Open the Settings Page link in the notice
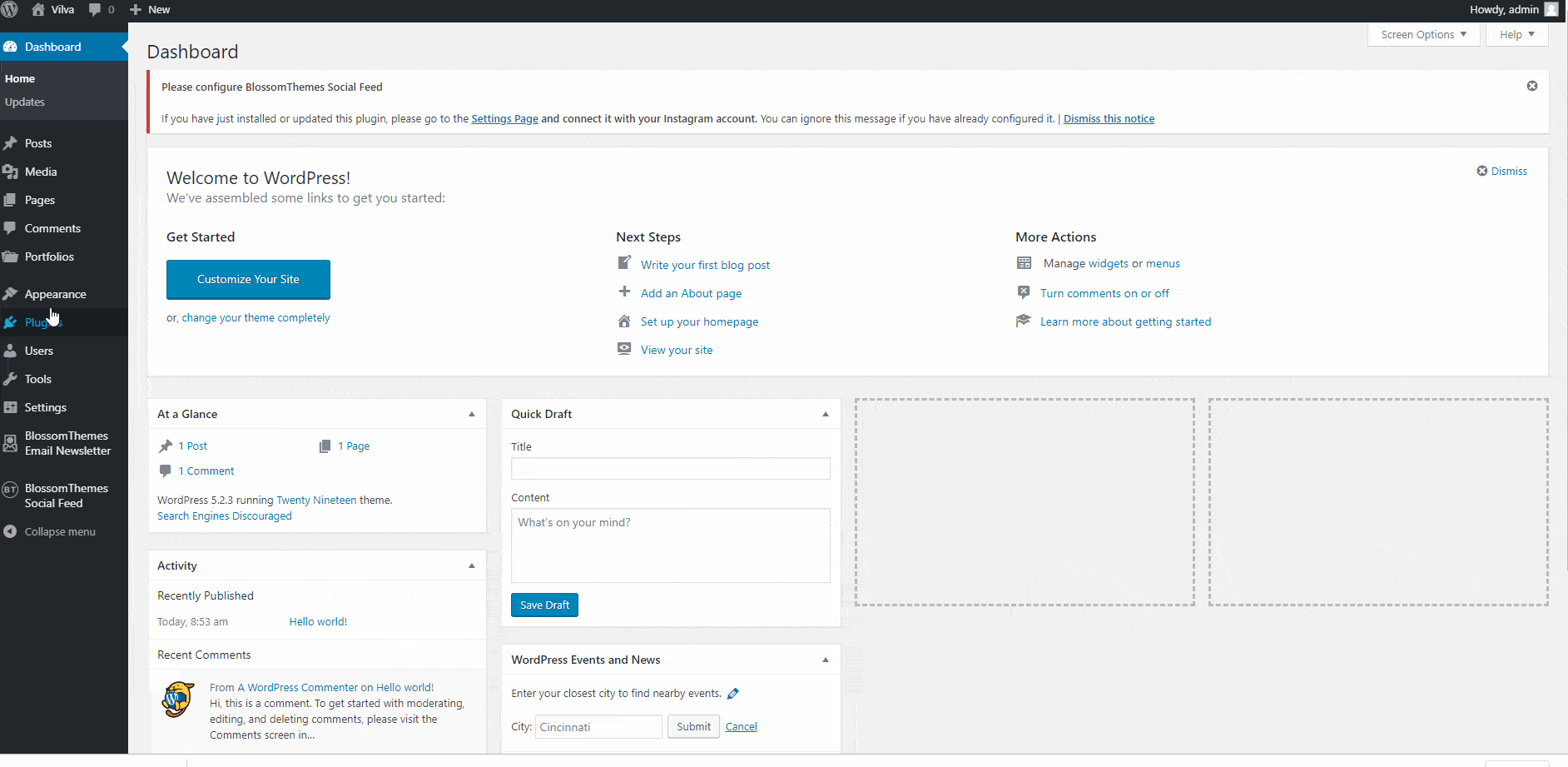The image size is (1568, 767). [504, 119]
